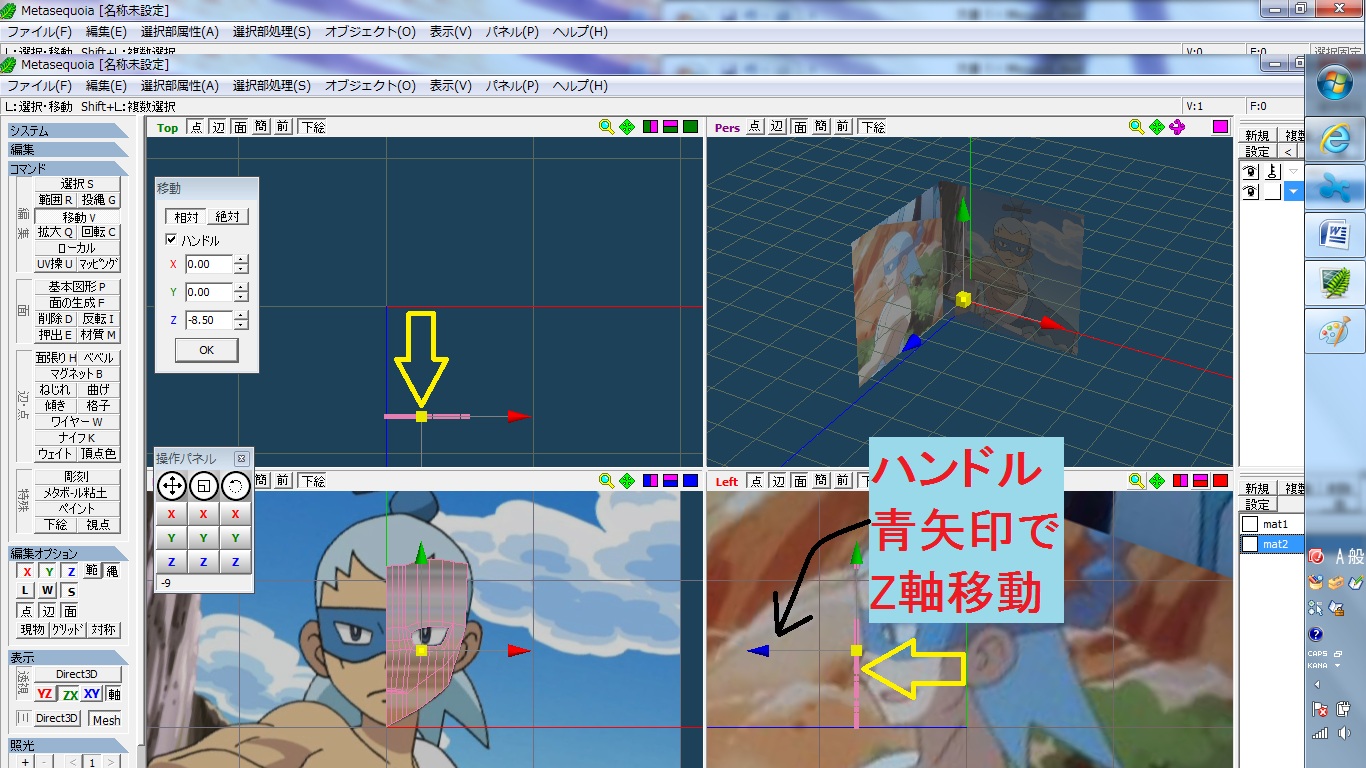Click the green pan icon in Top view
Image resolution: width=1366 pixels, height=768 pixels.
(x=627, y=127)
